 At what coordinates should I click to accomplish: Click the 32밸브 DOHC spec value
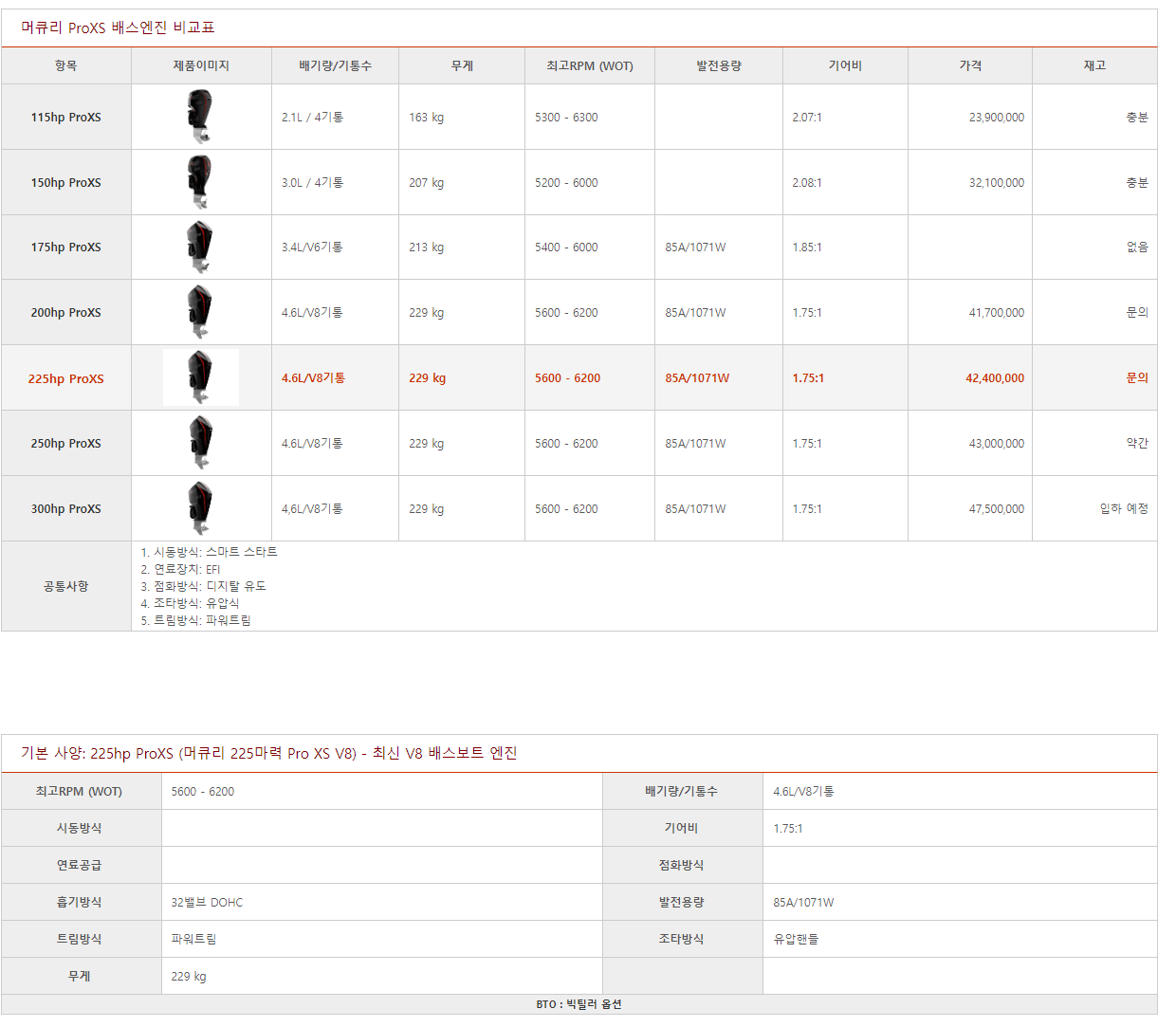[x=207, y=903]
